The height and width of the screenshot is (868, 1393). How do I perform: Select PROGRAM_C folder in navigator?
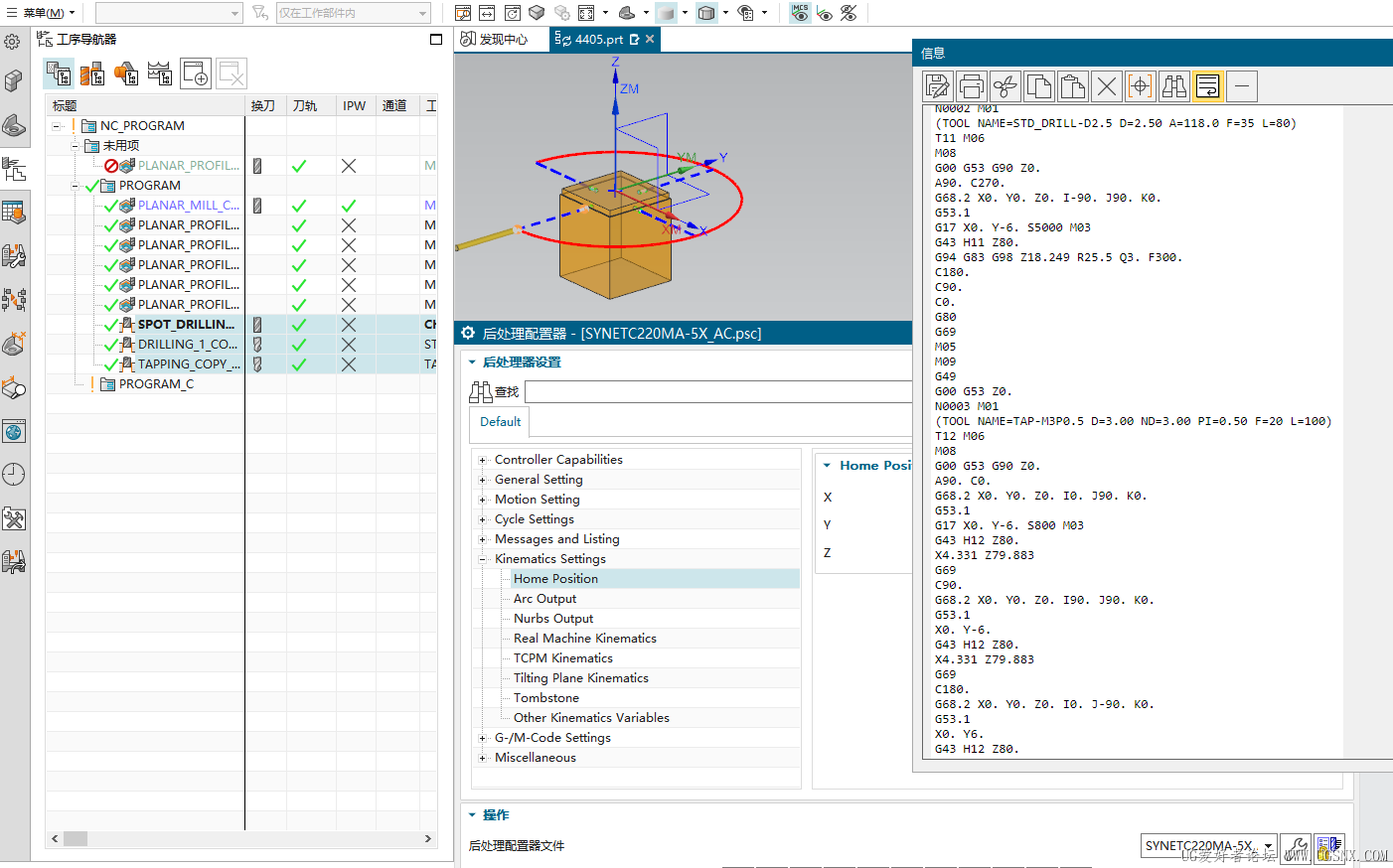coord(156,384)
